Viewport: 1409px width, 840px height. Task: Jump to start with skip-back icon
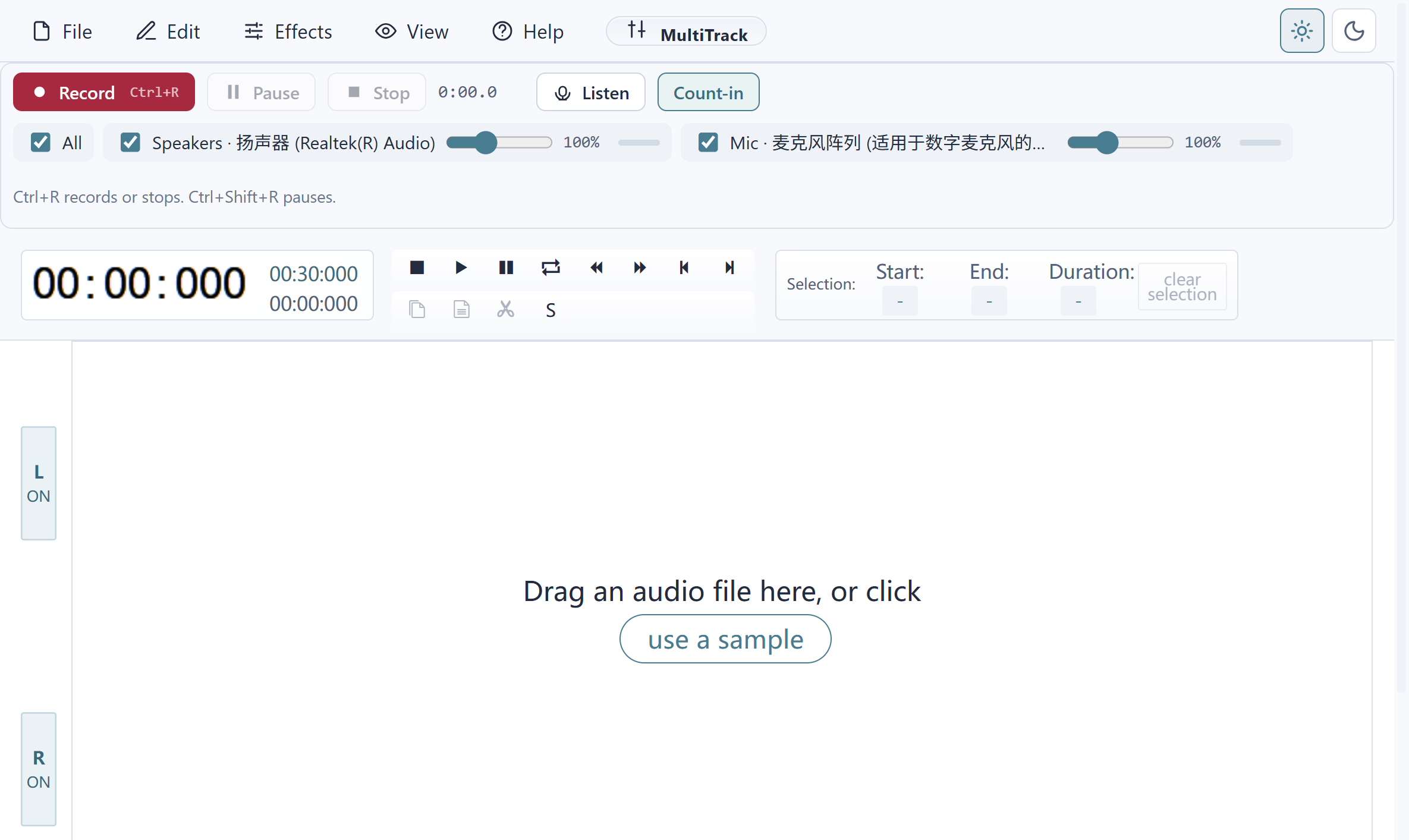click(684, 268)
